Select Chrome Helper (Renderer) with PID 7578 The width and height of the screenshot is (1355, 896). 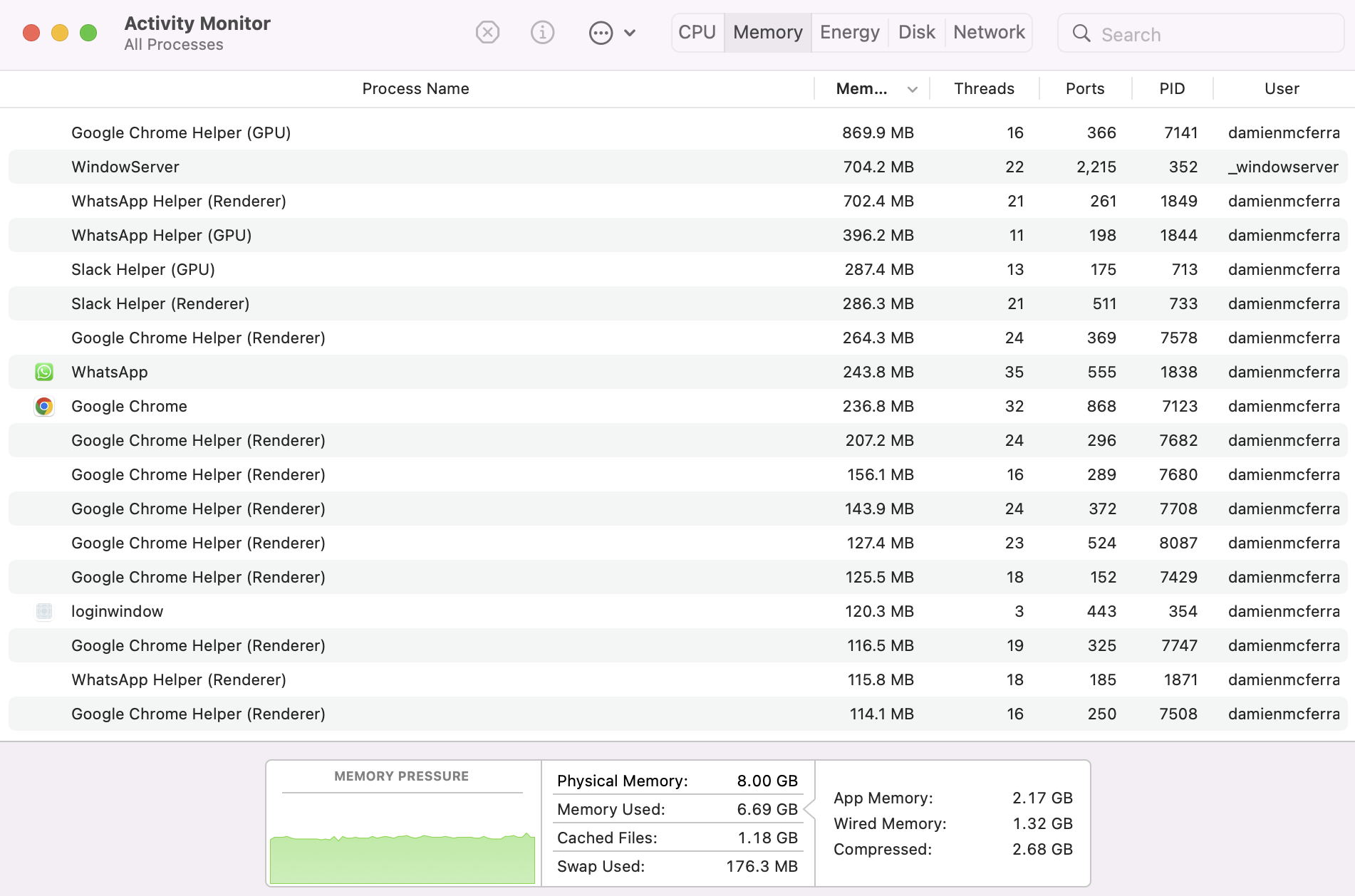point(677,338)
